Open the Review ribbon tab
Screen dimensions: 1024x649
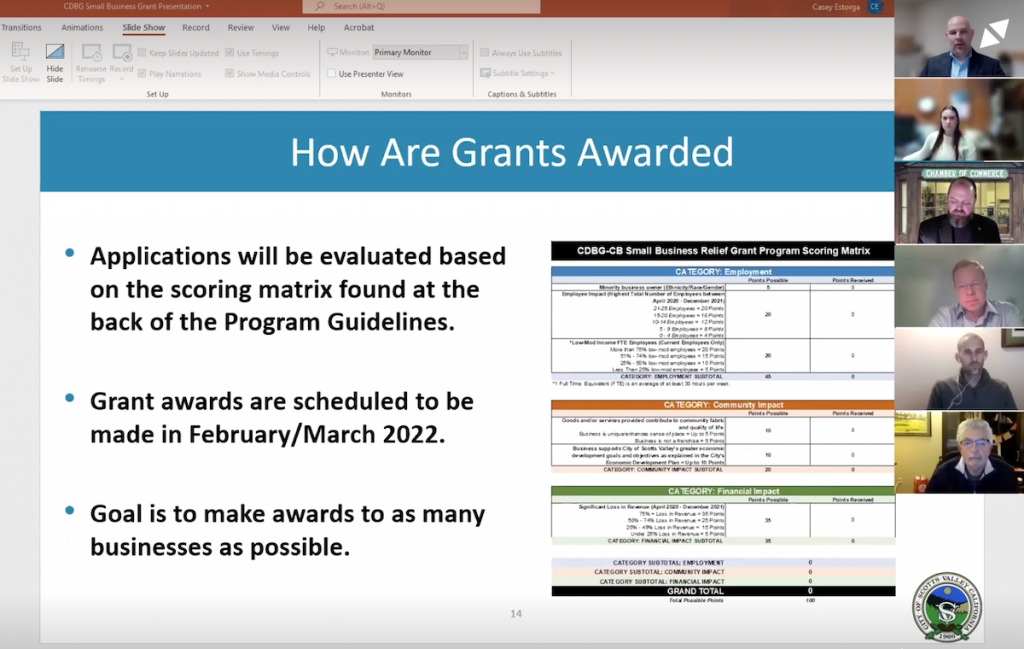240,28
